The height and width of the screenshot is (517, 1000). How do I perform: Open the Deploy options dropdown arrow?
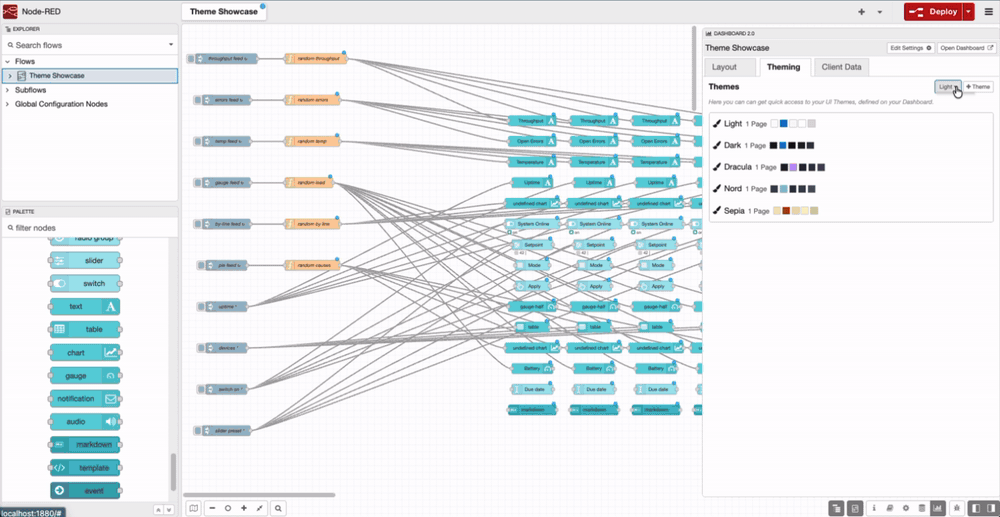(969, 11)
